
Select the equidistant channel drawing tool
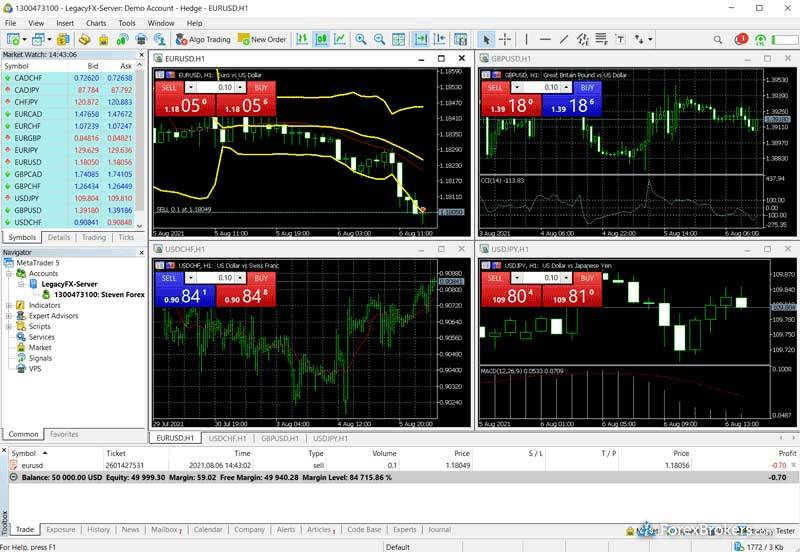583,39
